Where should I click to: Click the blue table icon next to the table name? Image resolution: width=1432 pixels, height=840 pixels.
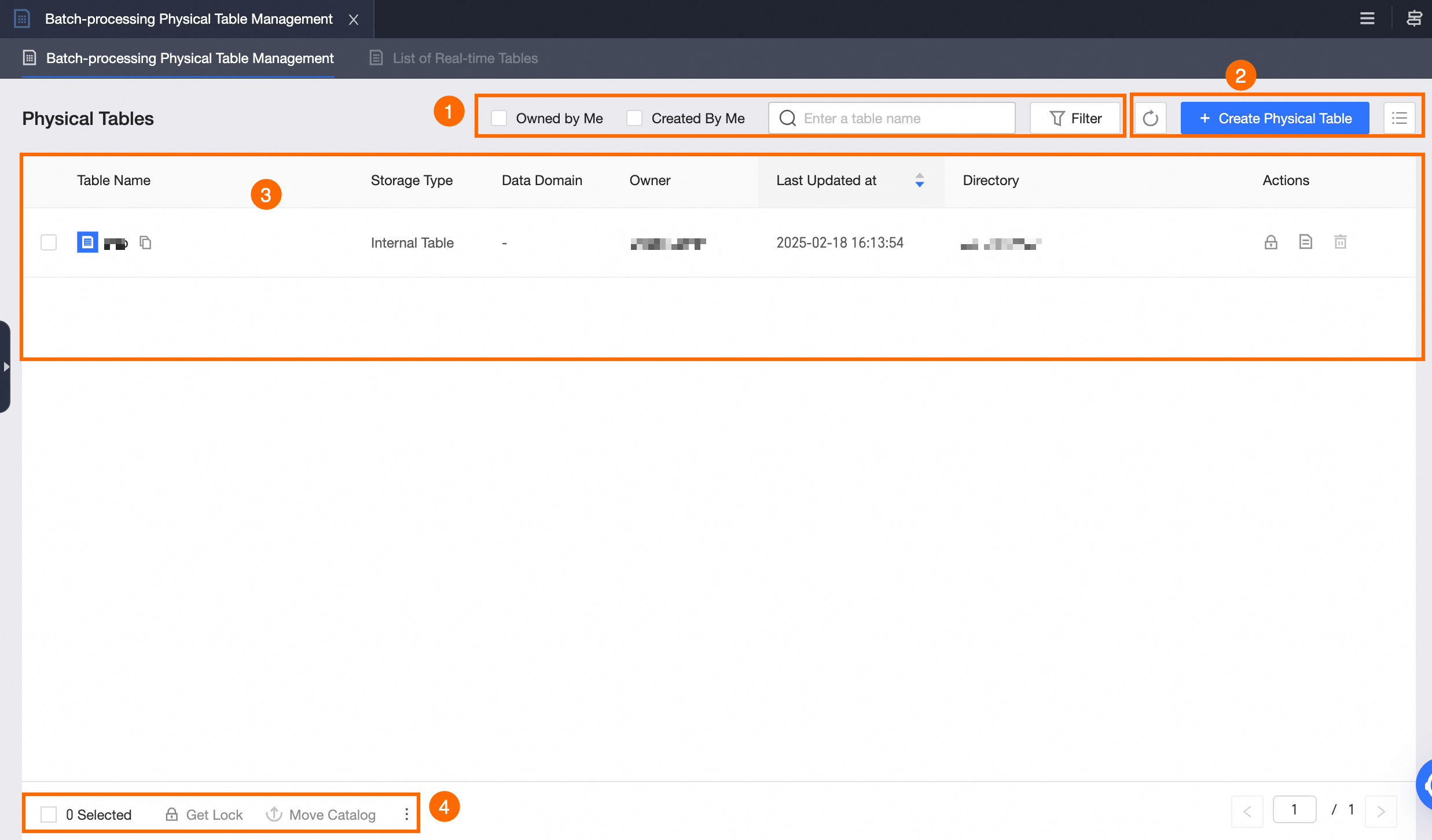tap(87, 242)
